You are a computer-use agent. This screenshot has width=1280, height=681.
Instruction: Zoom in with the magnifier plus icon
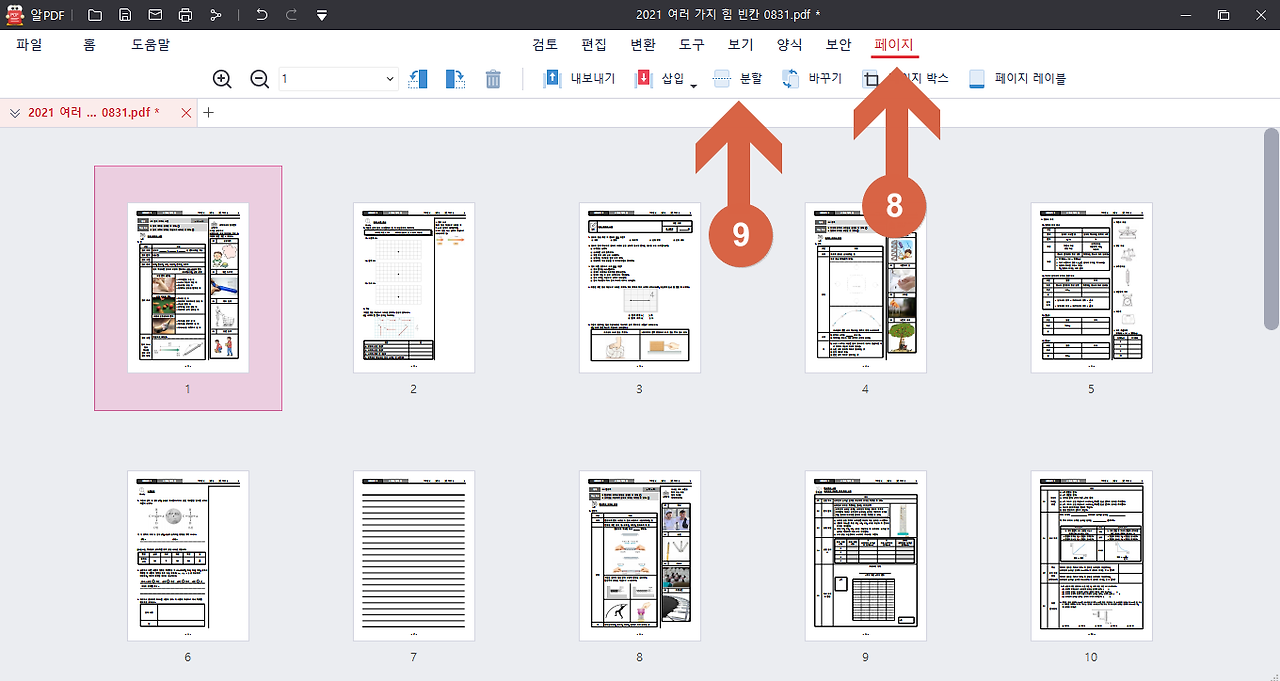221,78
